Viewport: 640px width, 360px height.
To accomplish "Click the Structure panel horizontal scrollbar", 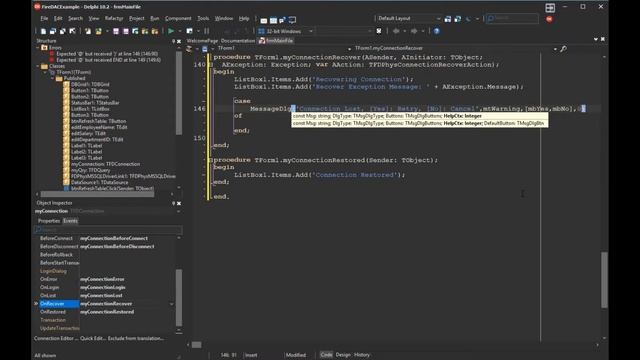I will point(97,194).
